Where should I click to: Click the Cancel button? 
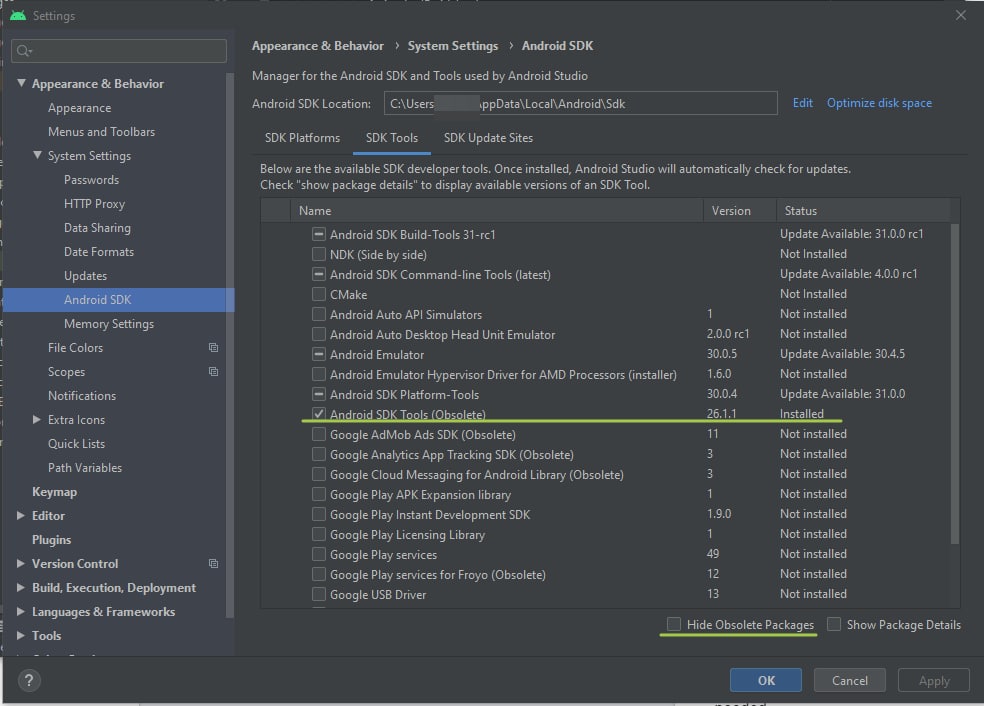pos(850,680)
